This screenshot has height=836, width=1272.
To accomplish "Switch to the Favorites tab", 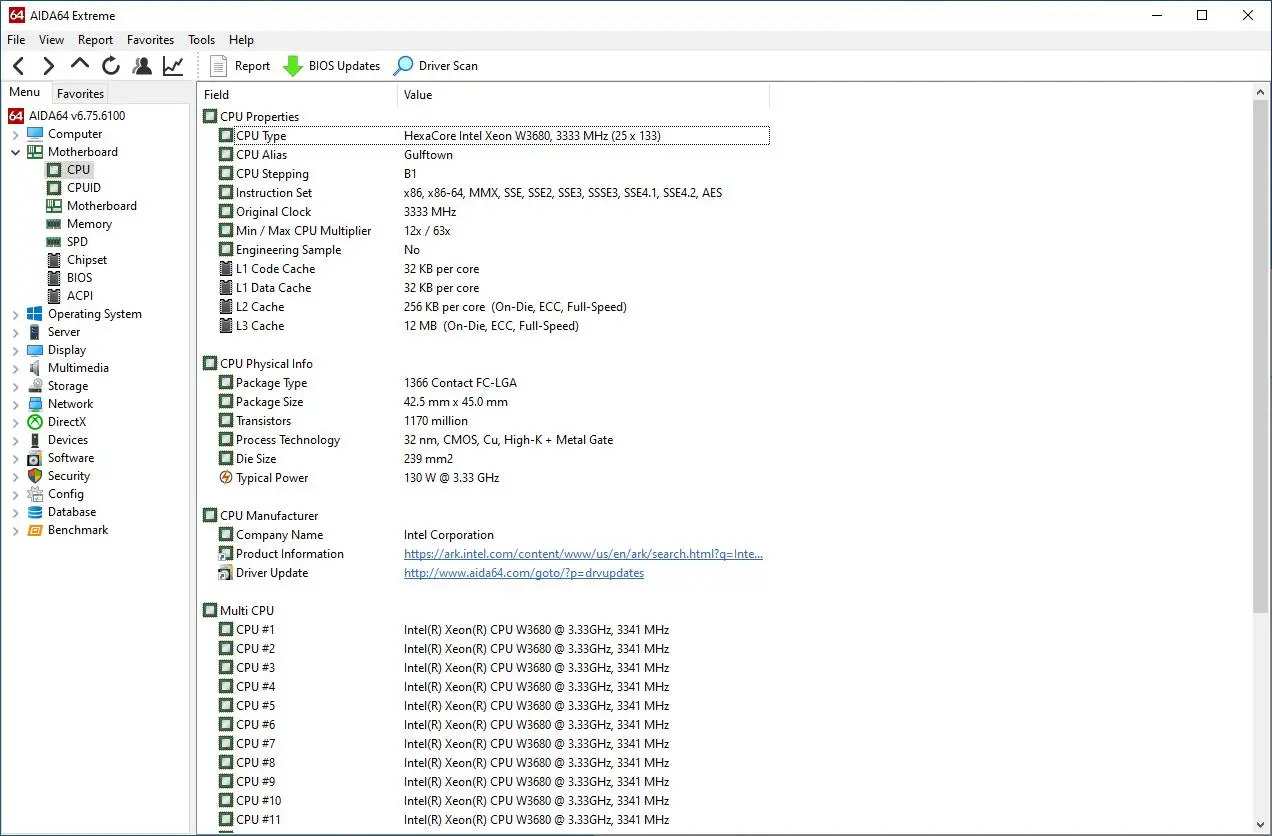I will 80,94.
